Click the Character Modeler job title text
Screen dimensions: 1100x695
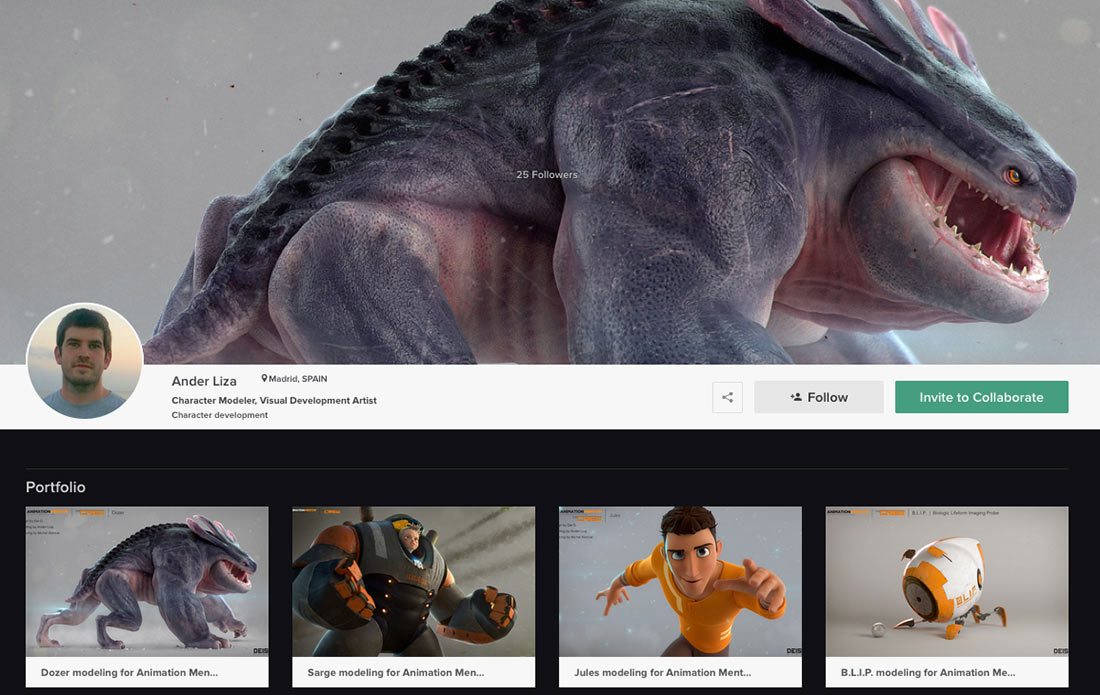click(x=274, y=401)
